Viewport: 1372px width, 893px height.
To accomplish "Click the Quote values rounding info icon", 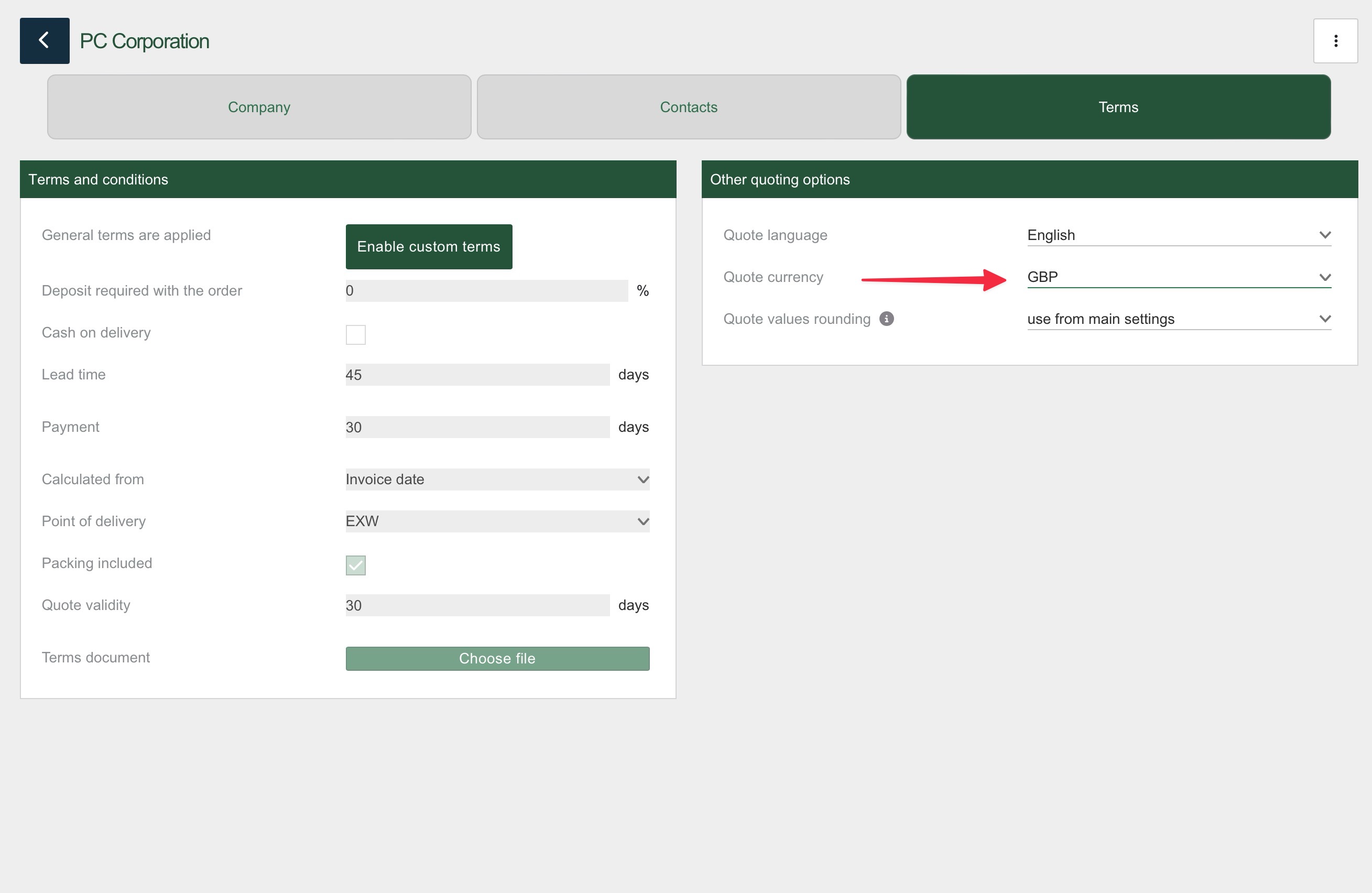I will point(886,319).
